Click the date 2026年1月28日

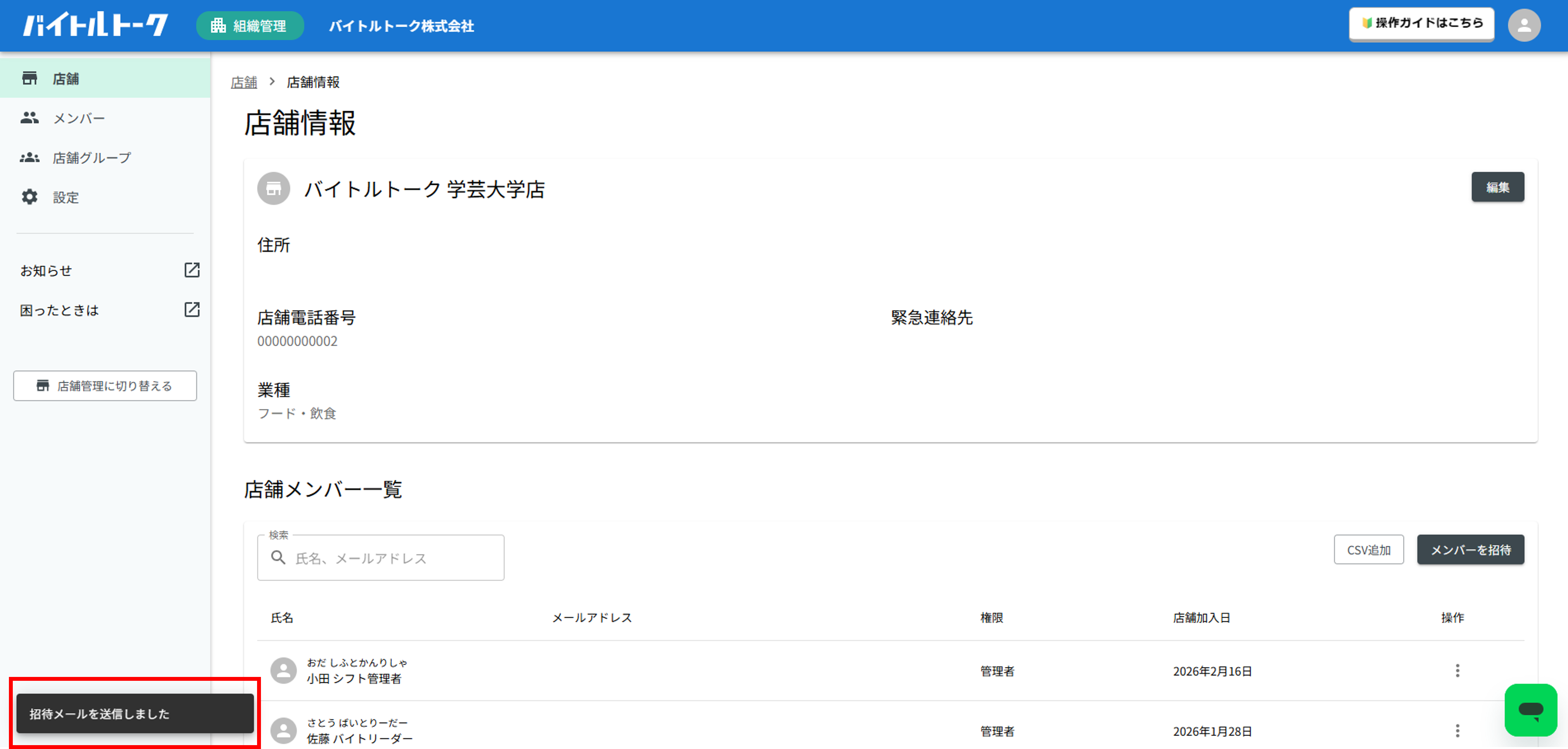(1212, 732)
